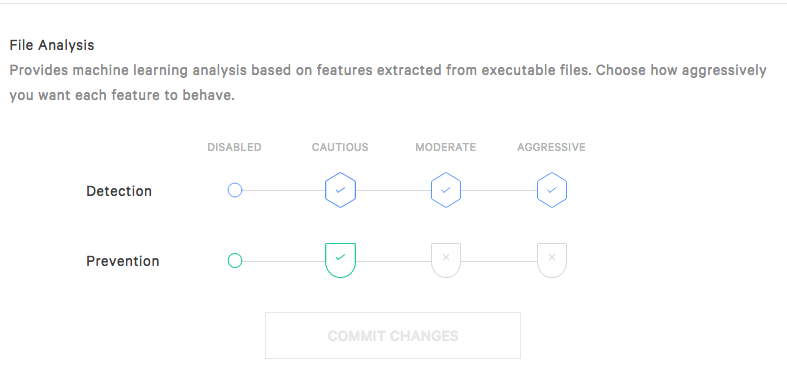Click the AGGRESSIVE column label
Image resolution: width=787 pixels, height=378 pixels.
click(551, 147)
